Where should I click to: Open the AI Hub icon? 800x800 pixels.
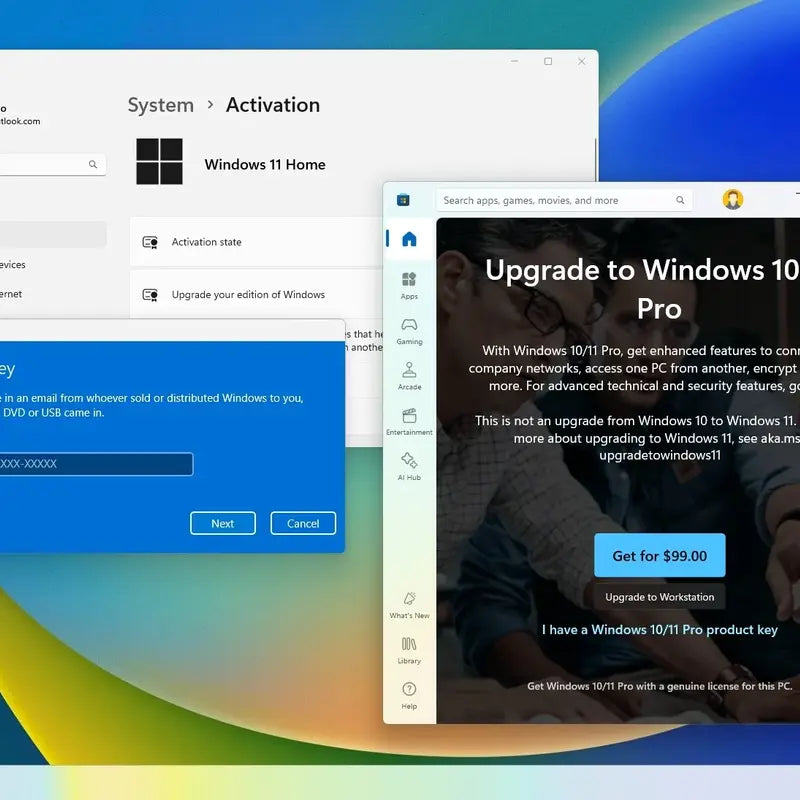pyautogui.click(x=409, y=463)
